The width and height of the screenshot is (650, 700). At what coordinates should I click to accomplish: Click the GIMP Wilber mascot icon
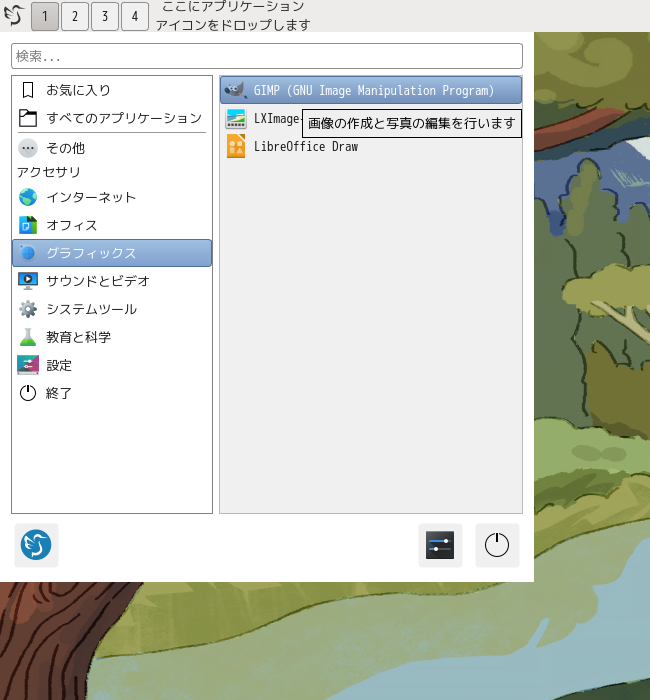pos(235,90)
